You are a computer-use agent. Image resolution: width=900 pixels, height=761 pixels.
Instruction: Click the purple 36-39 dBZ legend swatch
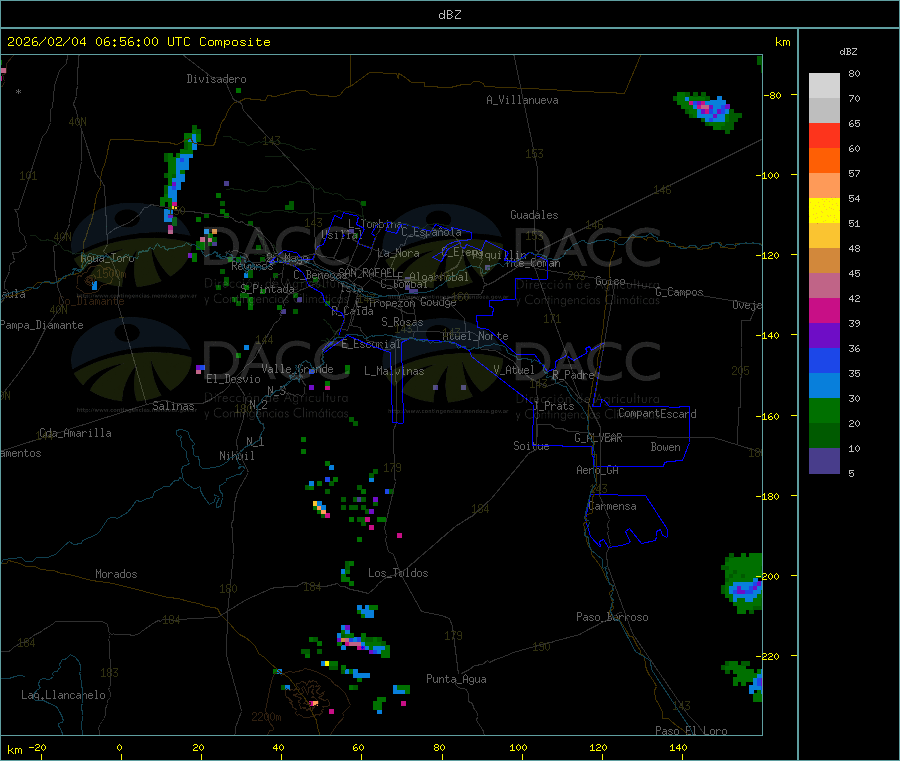[824, 336]
